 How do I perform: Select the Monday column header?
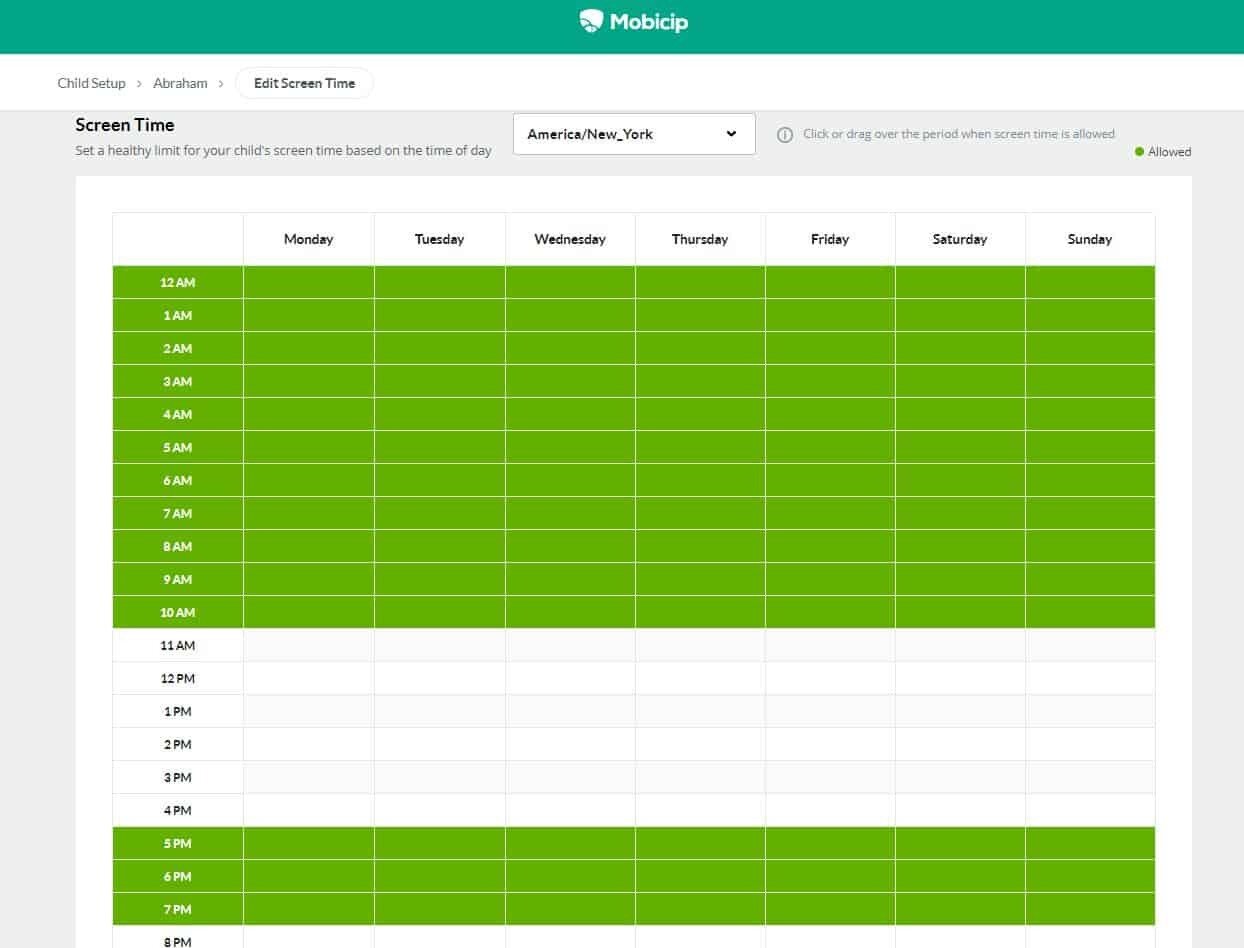309,239
